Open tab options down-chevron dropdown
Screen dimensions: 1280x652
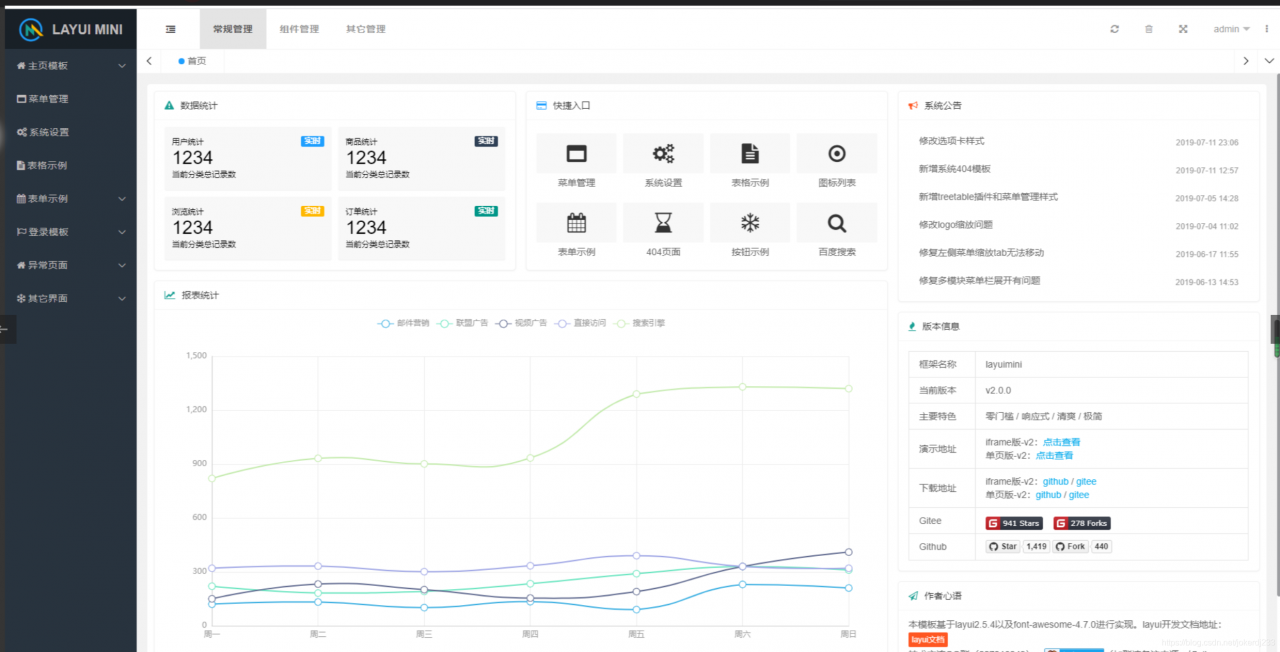[x=1269, y=61]
